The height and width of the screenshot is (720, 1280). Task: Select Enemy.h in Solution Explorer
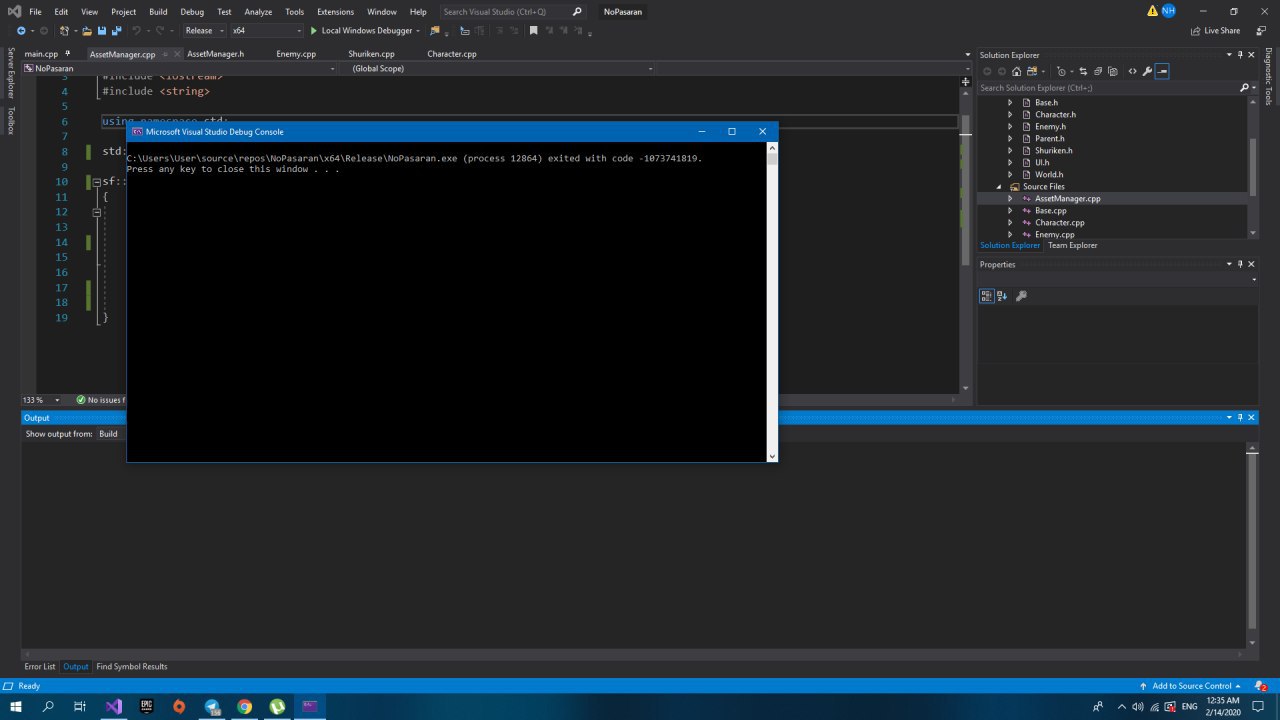1050,127
